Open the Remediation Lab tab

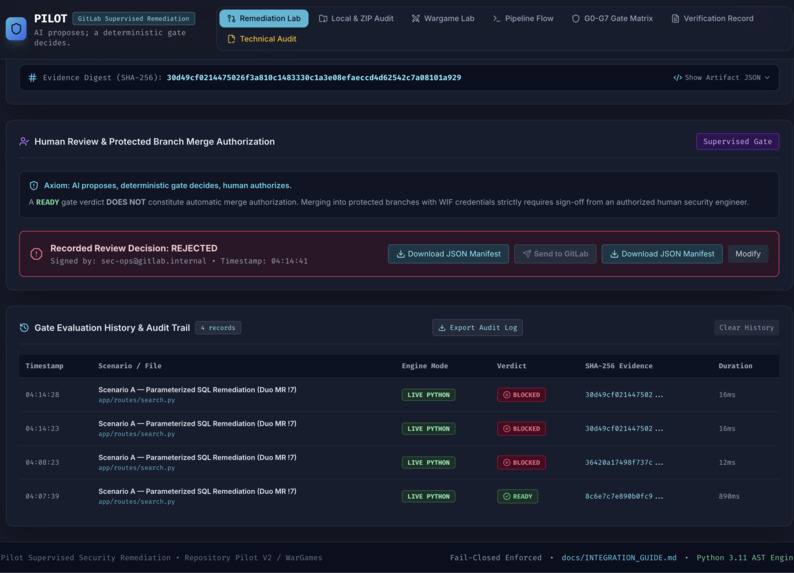[x=264, y=18]
